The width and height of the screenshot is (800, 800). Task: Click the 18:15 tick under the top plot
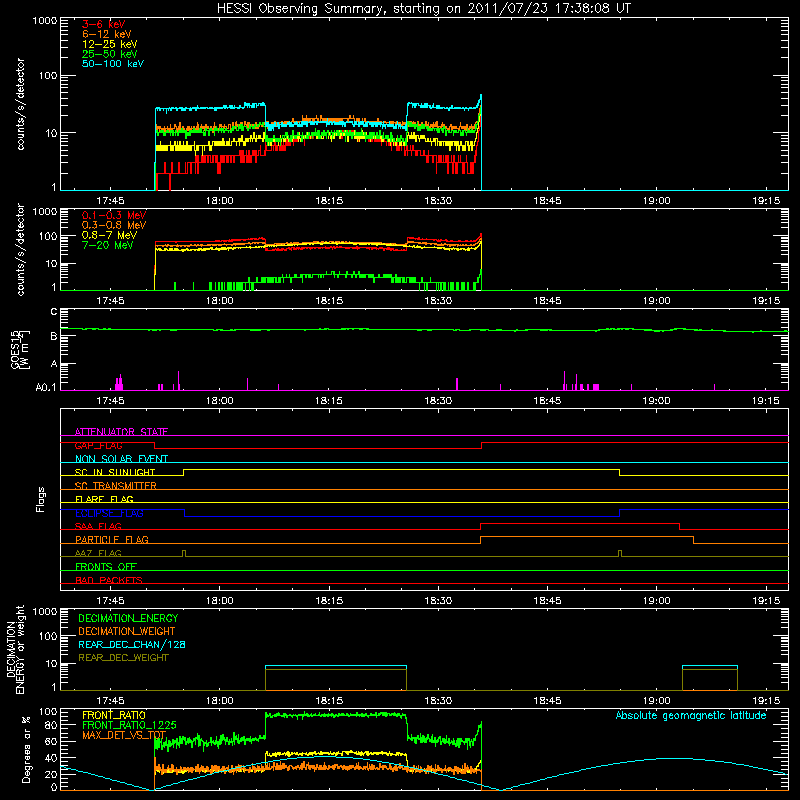coord(329,201)
